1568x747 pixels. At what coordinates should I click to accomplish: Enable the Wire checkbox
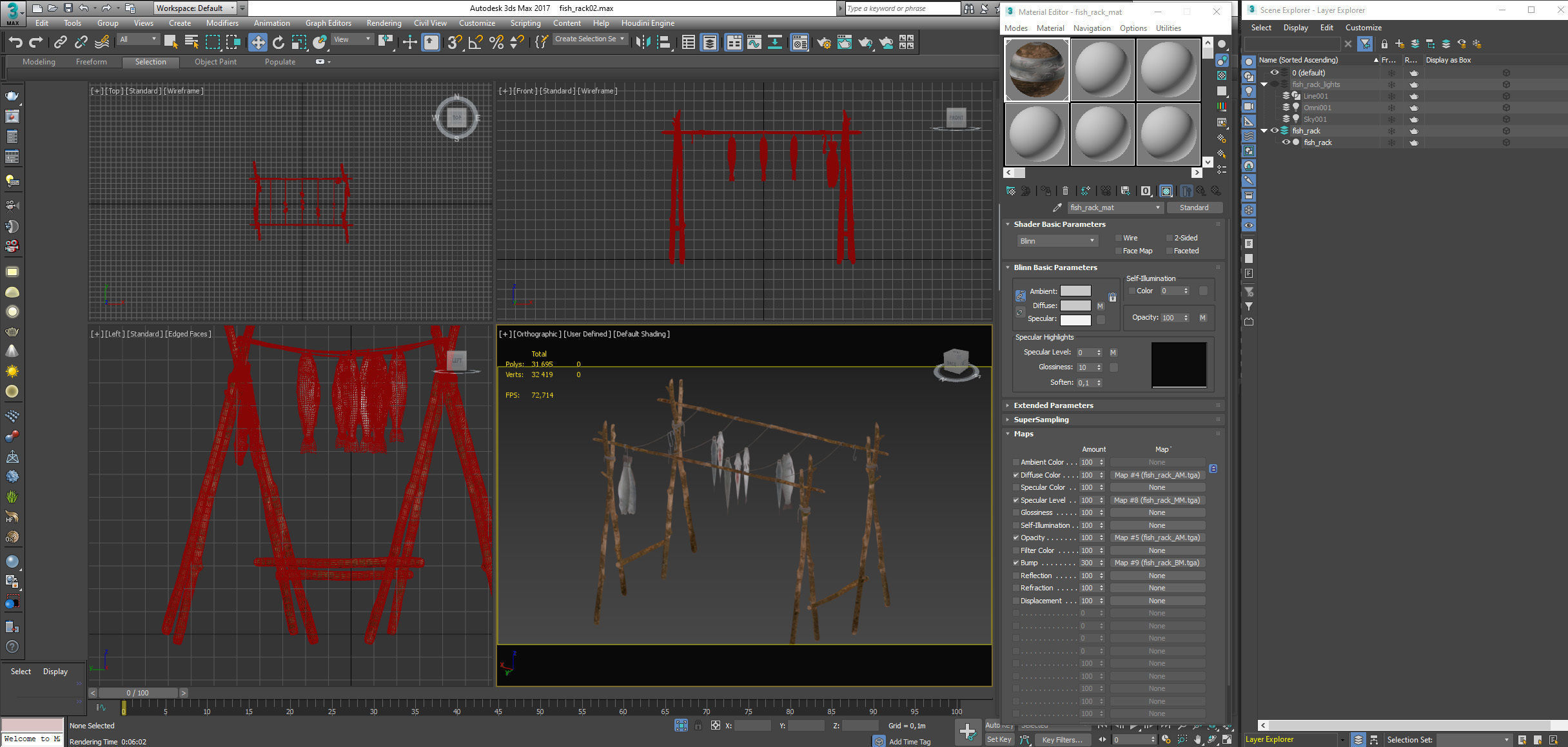1119,238
